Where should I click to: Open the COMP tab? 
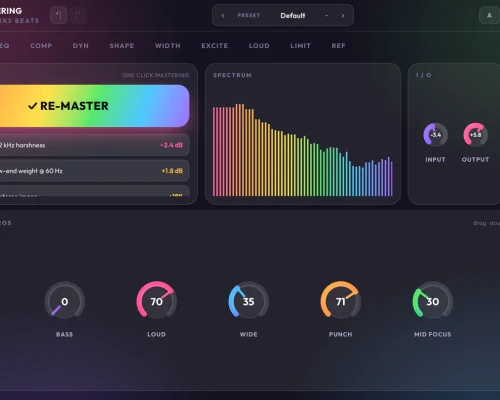click(41, 46)
